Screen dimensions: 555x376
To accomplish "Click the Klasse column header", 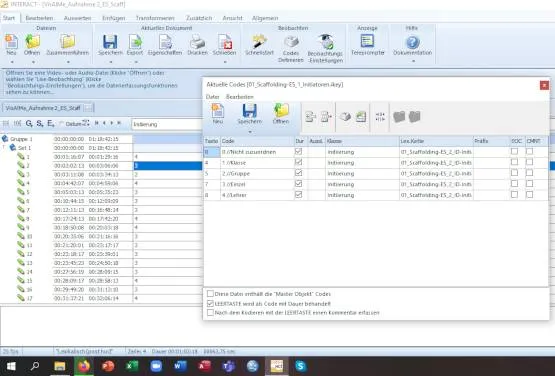I will click(362, 141).
